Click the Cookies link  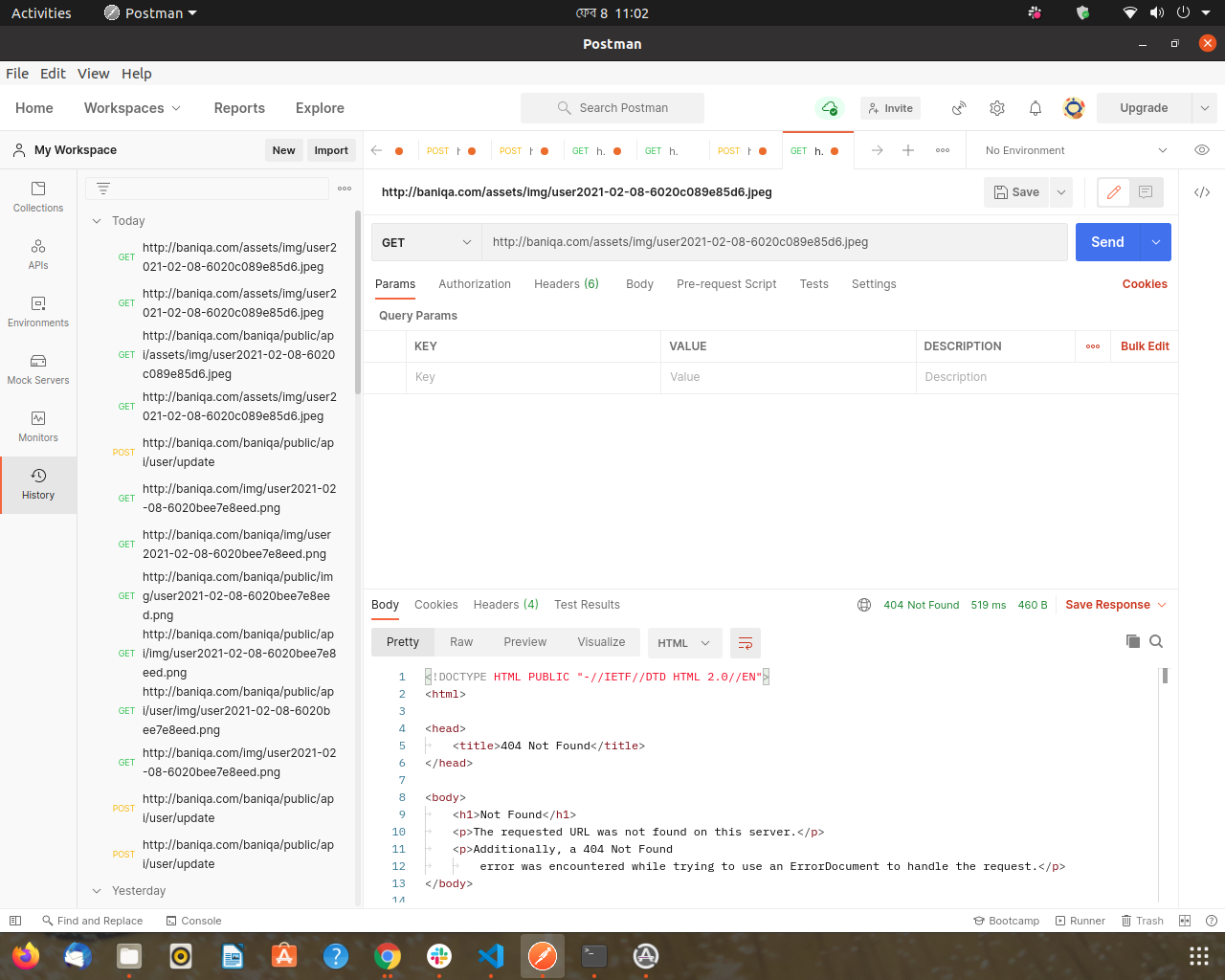1145,284
